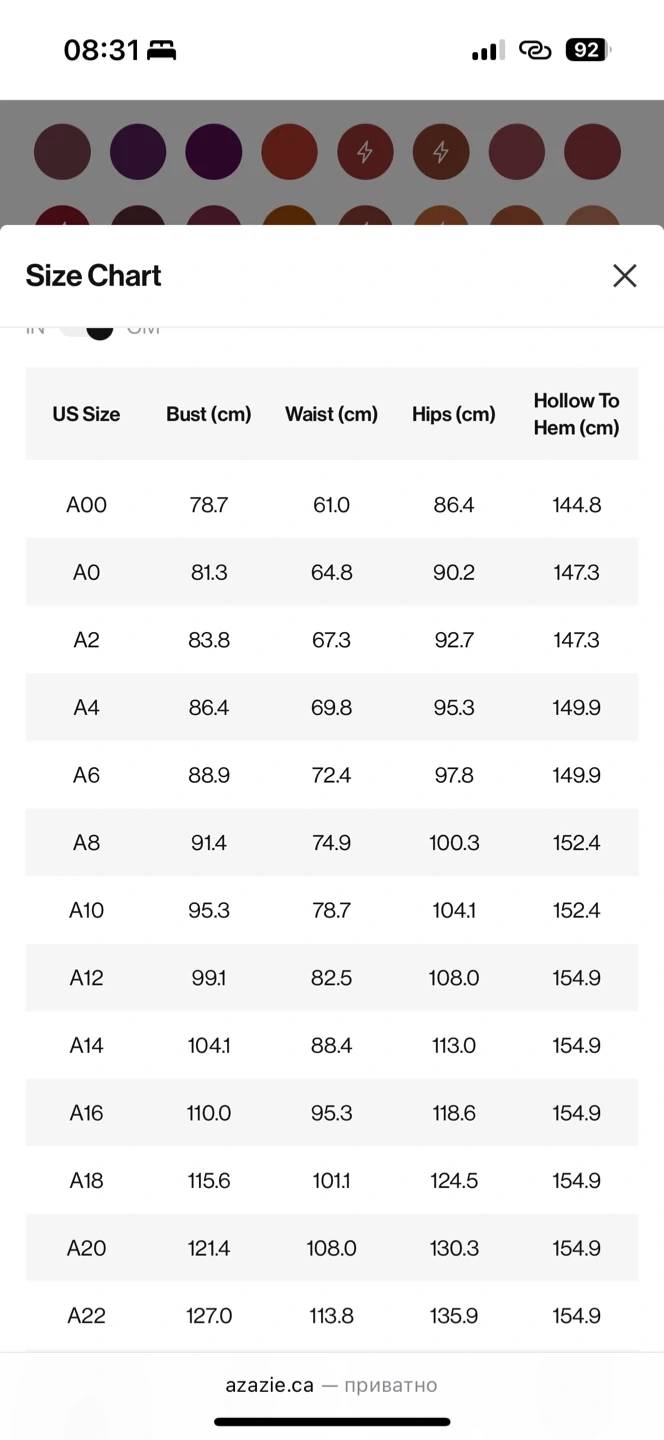The image size is (664, 1440).
Task: Tap the Sleep focus bed icon
Action: (x=161, y=50)
